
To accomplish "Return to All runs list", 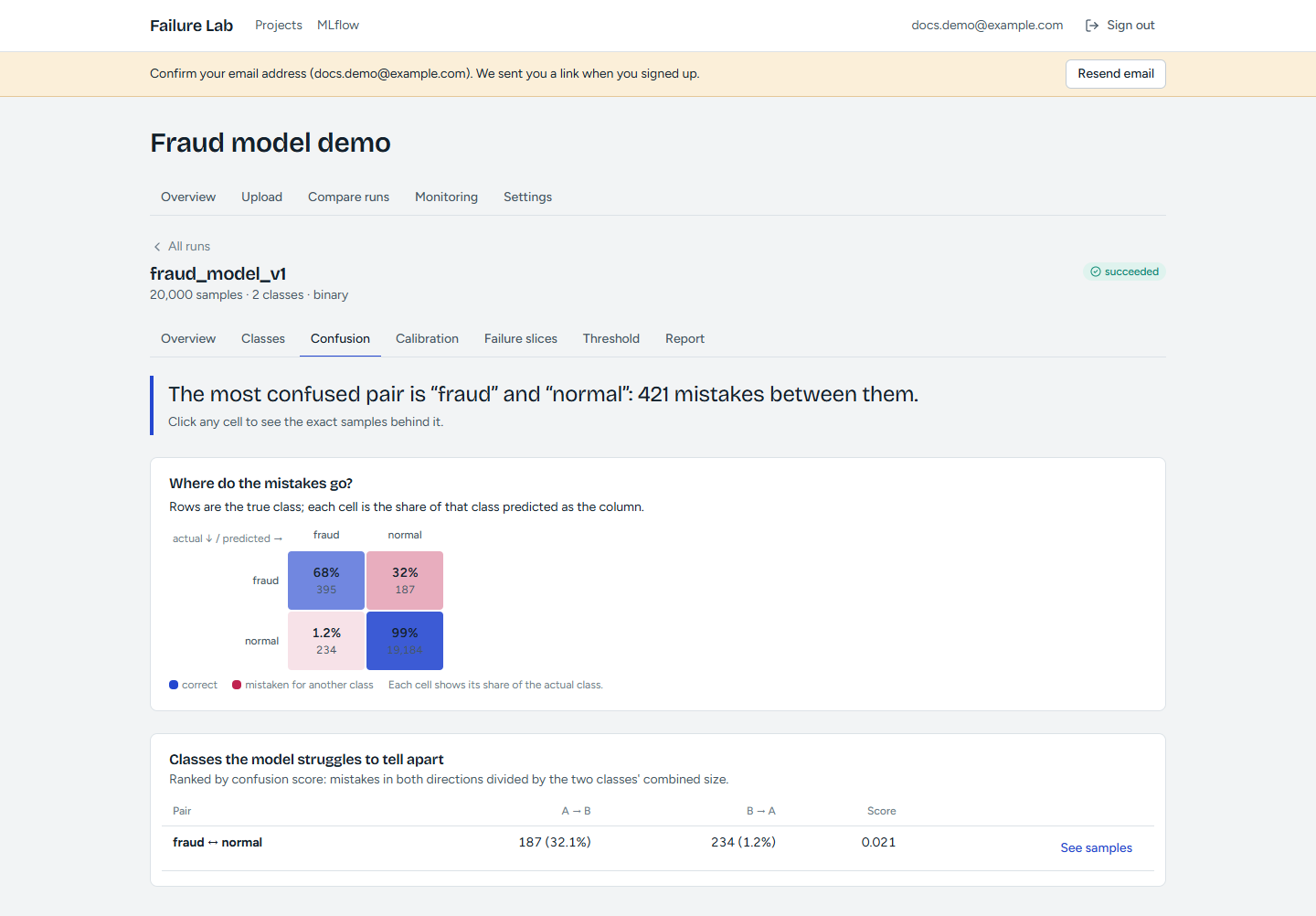I will coord(182,247).
